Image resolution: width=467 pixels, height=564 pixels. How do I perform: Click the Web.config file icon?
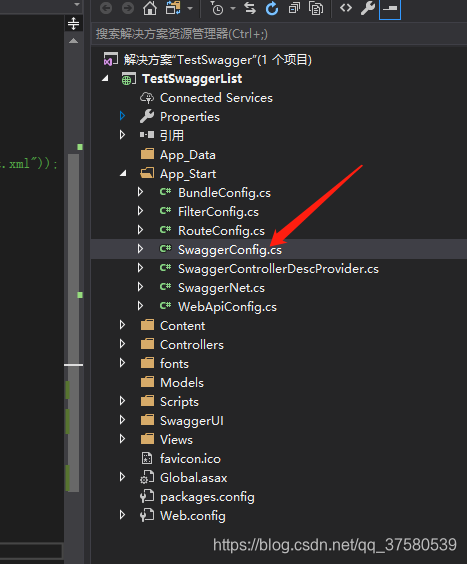147,515
